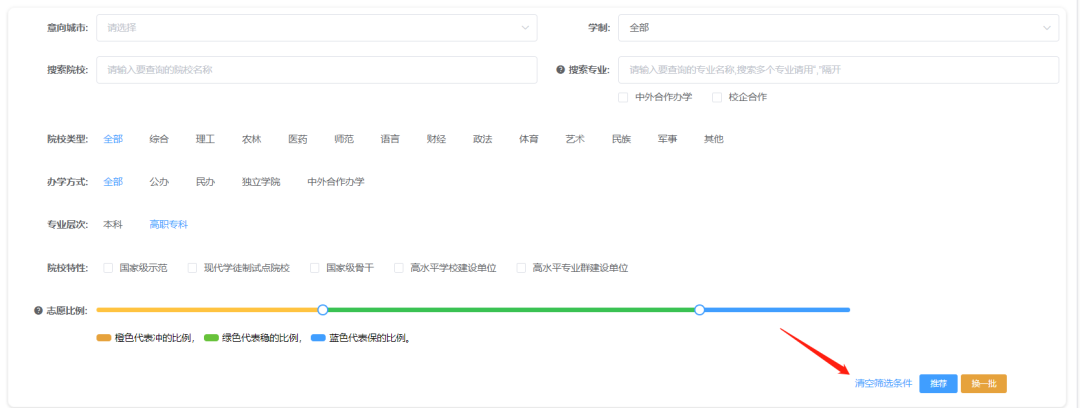Tick the 高水平学校建设单位 checkbox
Image resolution: width=1080 pixels, height=408 pixels.
(399, 267)
